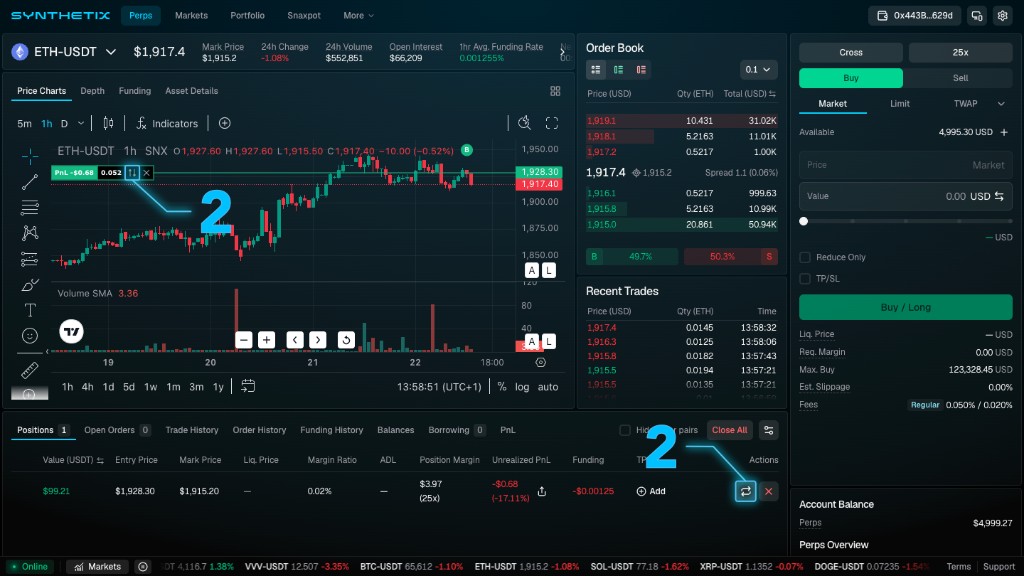Open the emoji icons tool
This screenshot has width=1024, height=576.
pos(29,336)
